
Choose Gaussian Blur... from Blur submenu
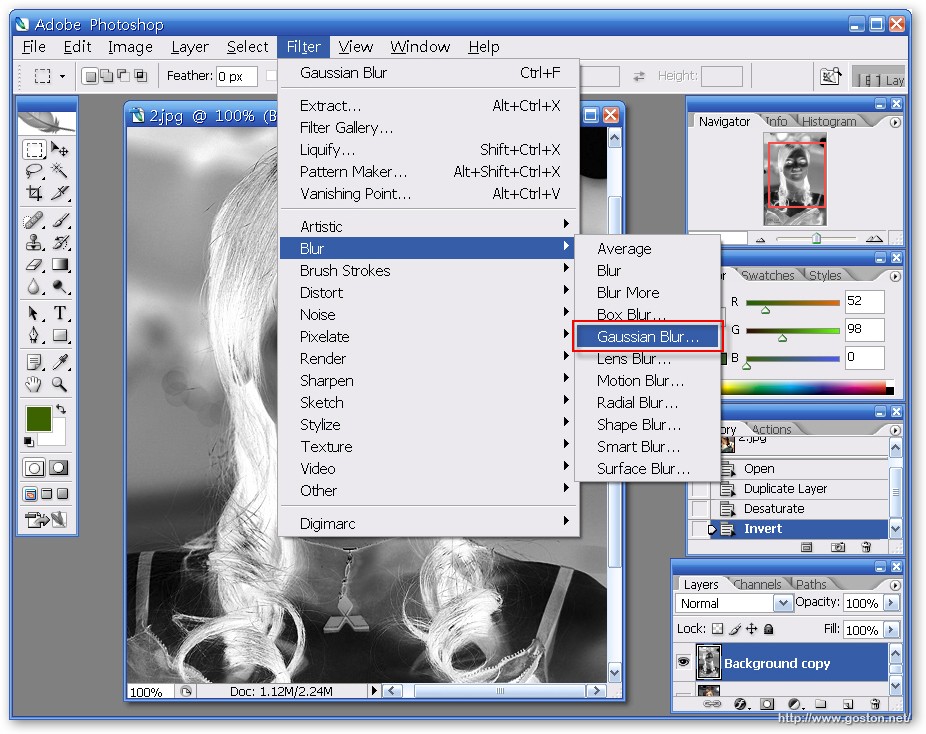(x=647, y=337)
